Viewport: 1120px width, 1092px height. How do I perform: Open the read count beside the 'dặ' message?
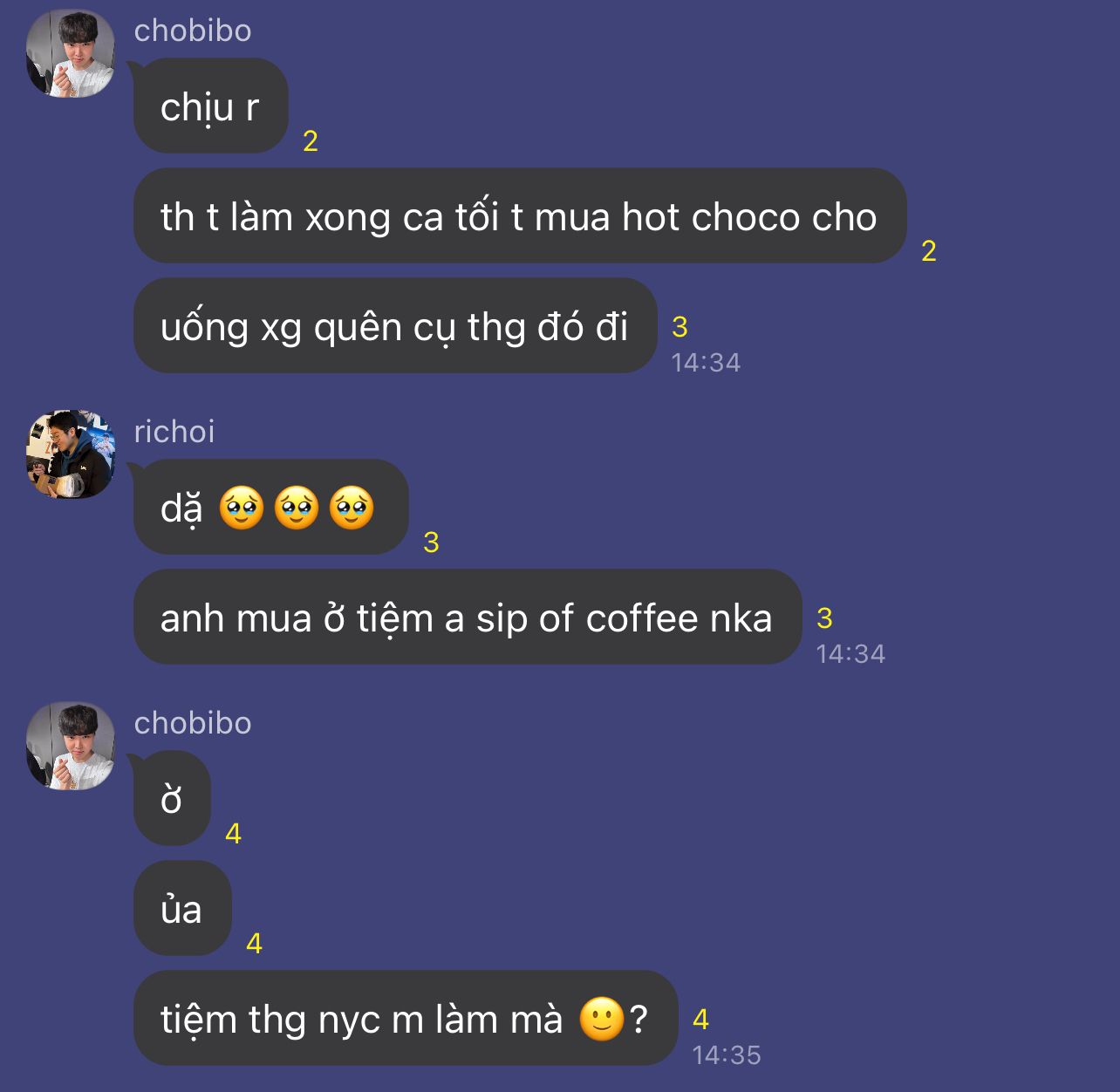[x=431, y=543]
